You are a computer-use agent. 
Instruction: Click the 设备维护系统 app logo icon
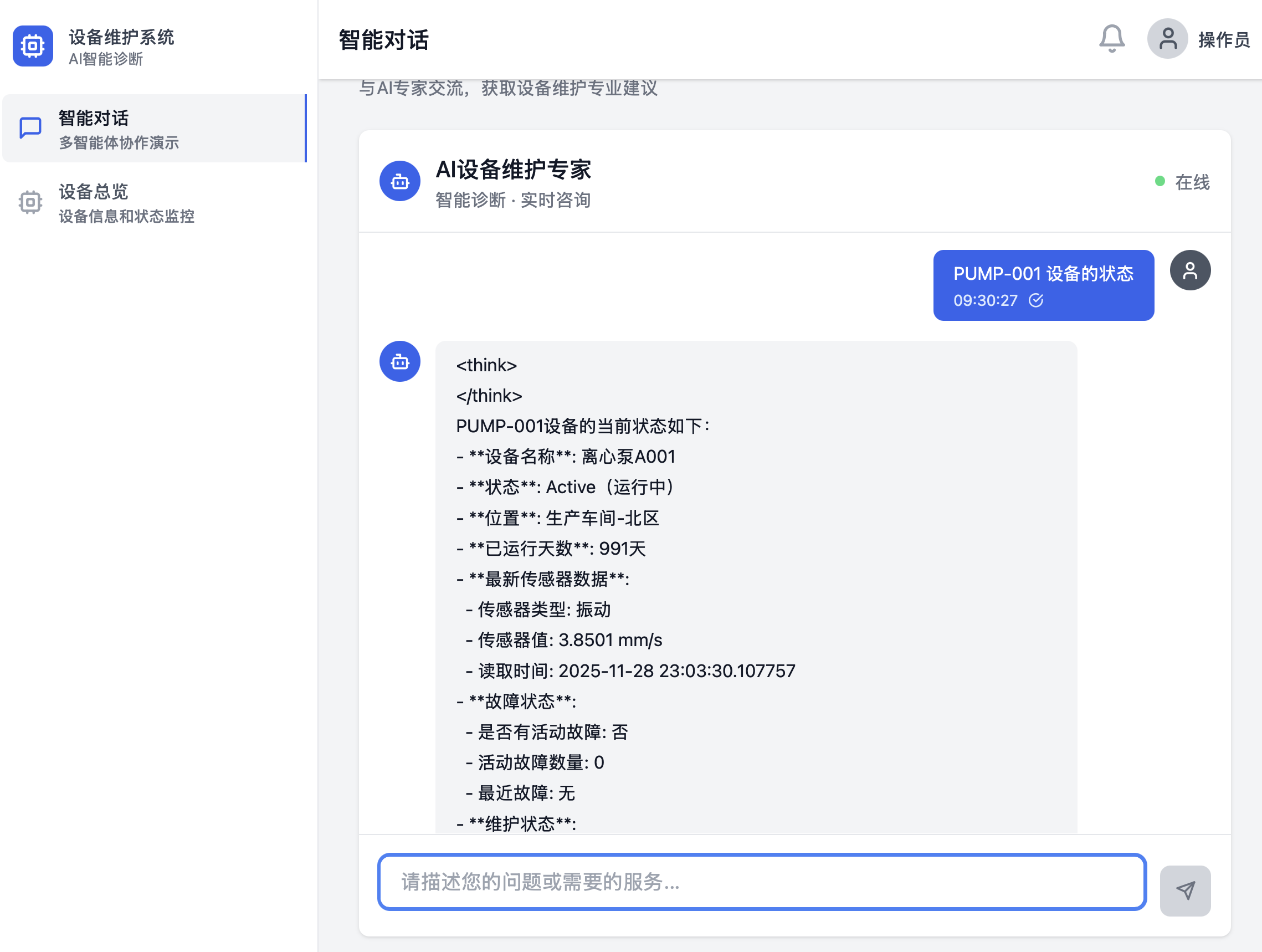33,45
